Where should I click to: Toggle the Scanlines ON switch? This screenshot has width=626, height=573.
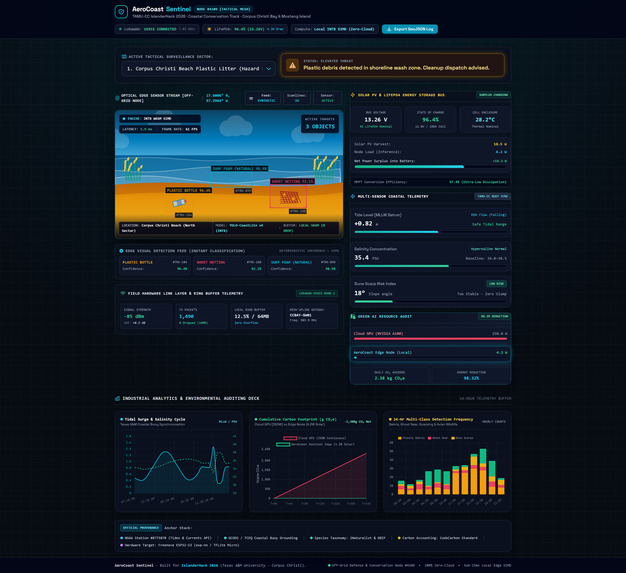[296, 98]
